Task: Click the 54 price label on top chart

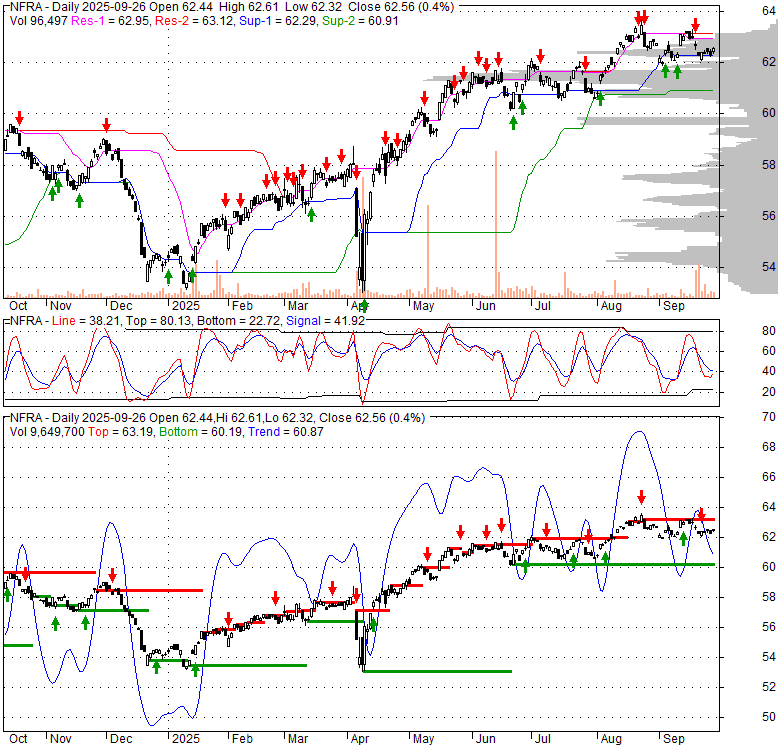Action: pyautogui.click(x=769, y=267)
